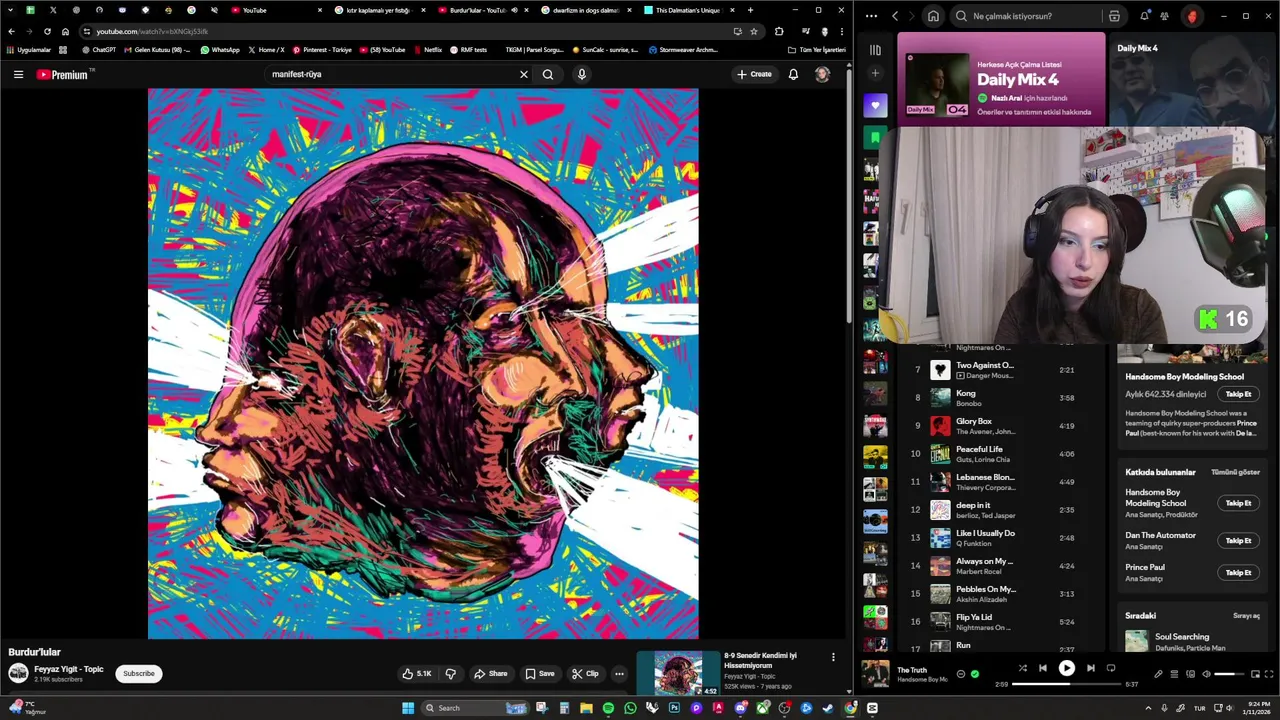Toggle Spotify repeat
The width and height of the screenshot is (1280, 720).
coord(1111,668)
